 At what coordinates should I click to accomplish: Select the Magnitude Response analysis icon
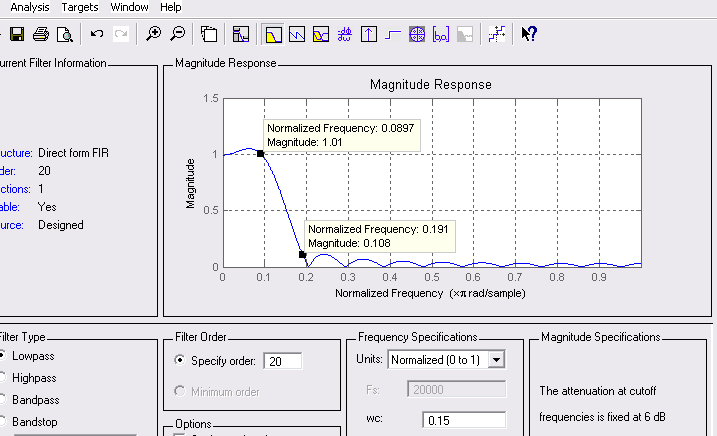[x=273, y=34]
